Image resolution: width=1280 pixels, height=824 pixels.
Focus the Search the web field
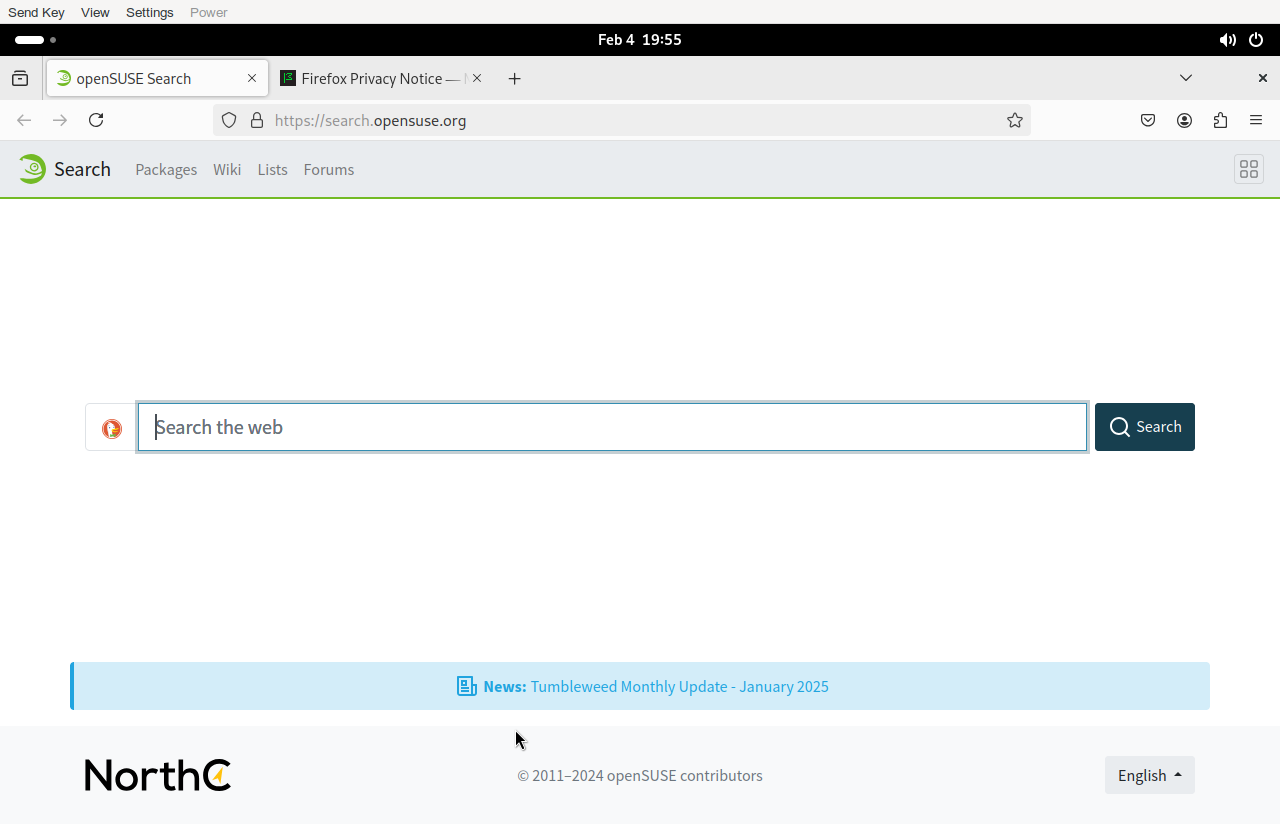point(612,427)
